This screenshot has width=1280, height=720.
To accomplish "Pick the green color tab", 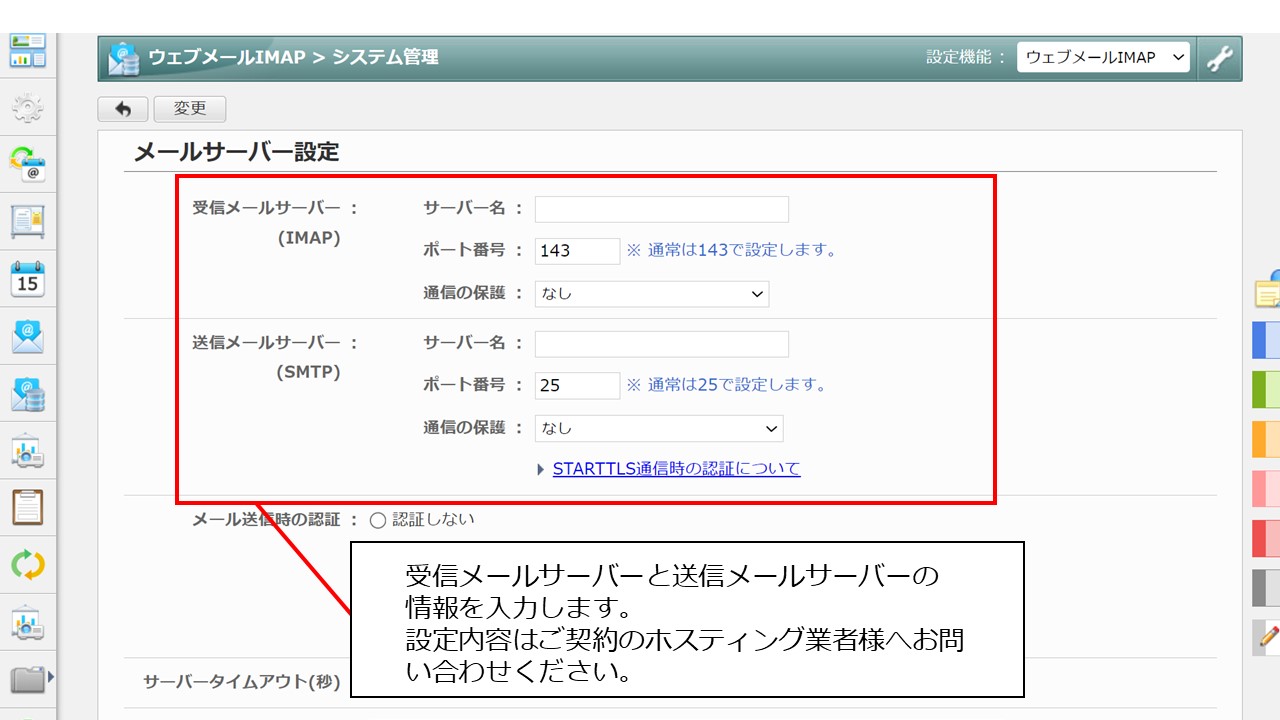I will coord(1266,389).
